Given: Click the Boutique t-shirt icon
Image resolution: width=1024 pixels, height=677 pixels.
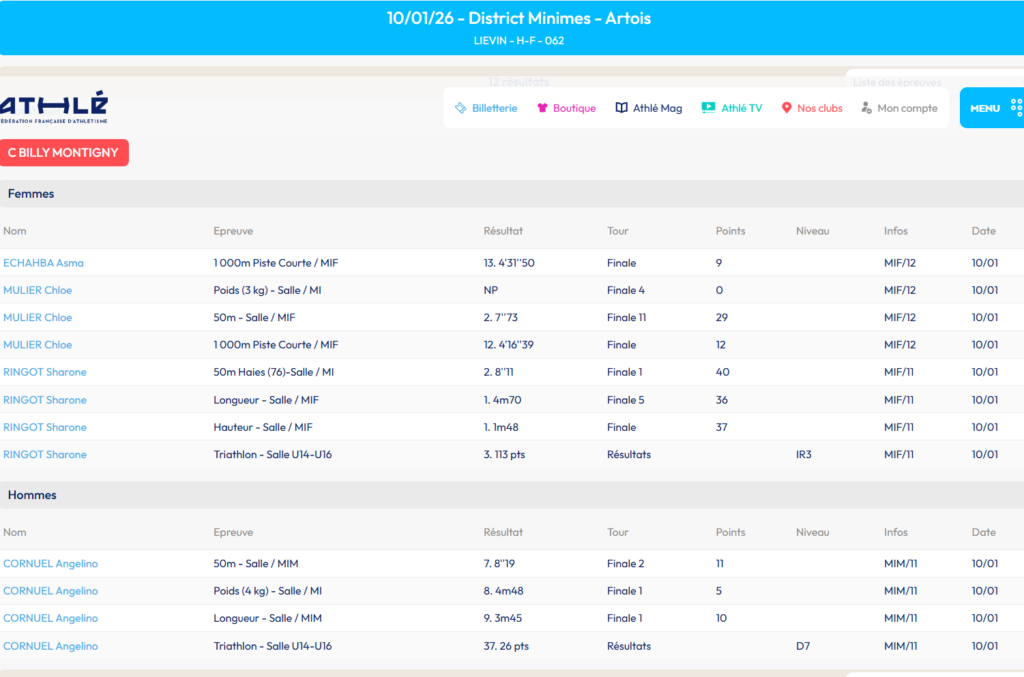Looking at the screenshot, I should [542, 108].
